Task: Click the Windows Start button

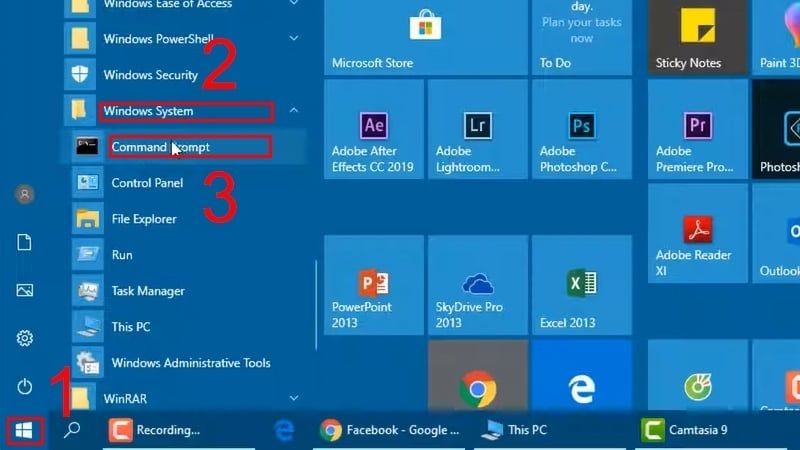Action: tap(24, 431)
